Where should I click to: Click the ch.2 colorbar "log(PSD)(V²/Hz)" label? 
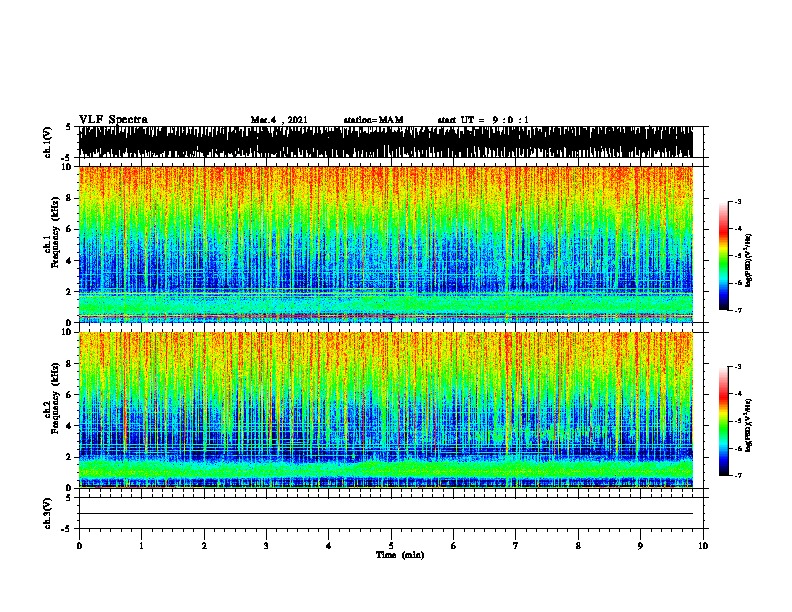pos(749,425)
